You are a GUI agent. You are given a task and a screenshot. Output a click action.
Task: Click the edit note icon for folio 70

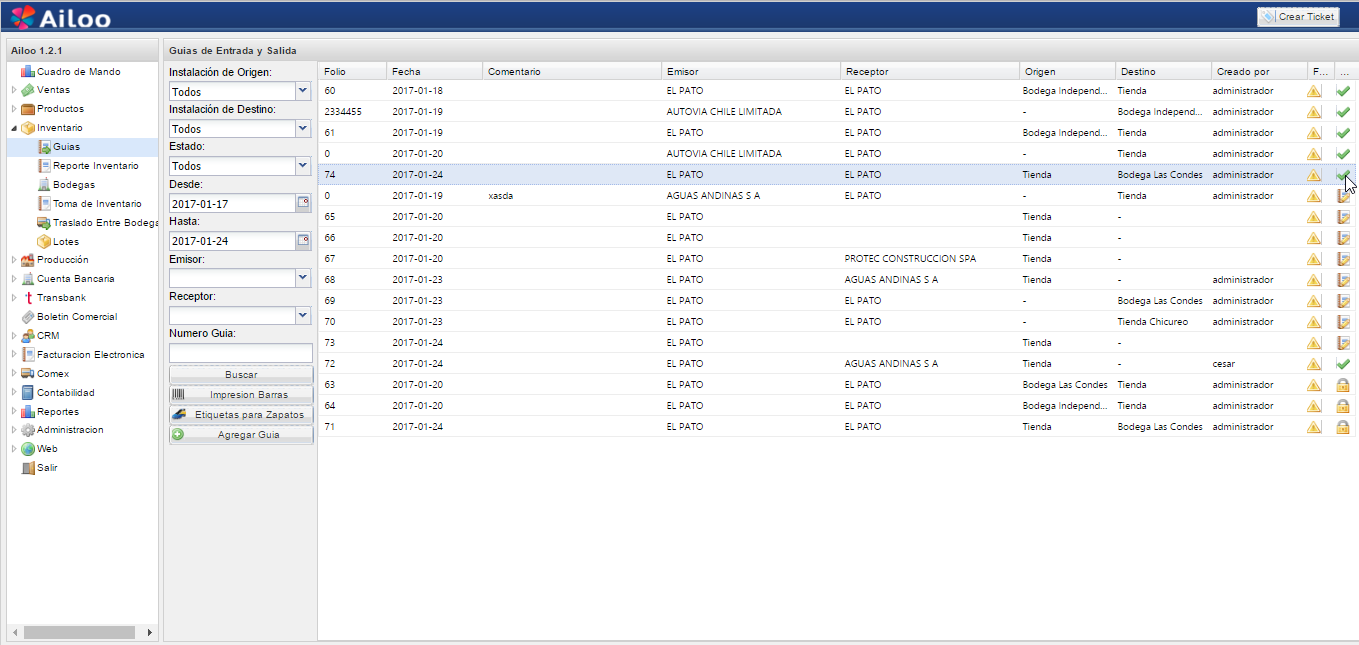click(1343, 322)
